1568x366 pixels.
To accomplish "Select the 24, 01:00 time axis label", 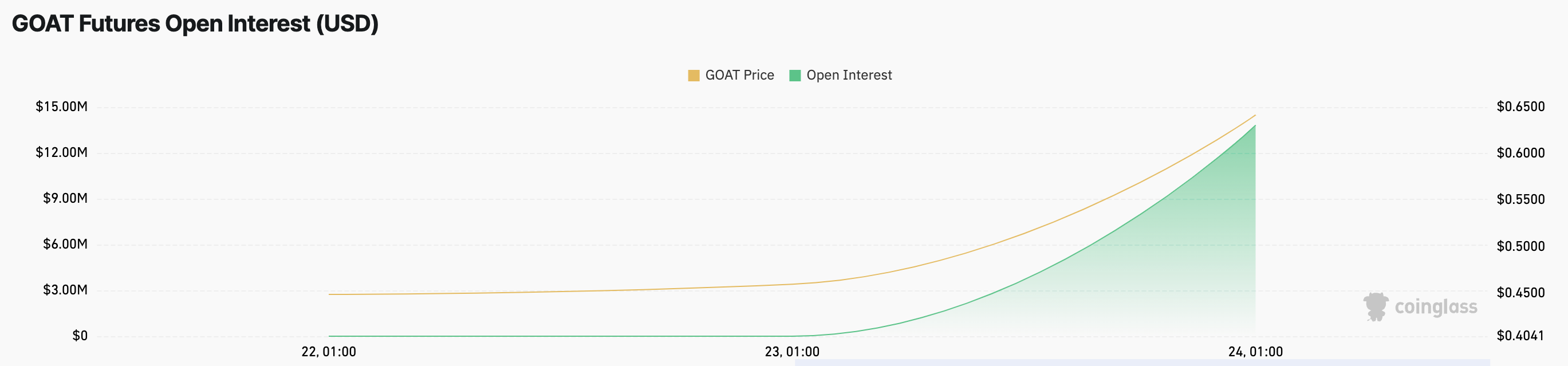I will point(1255,352).
